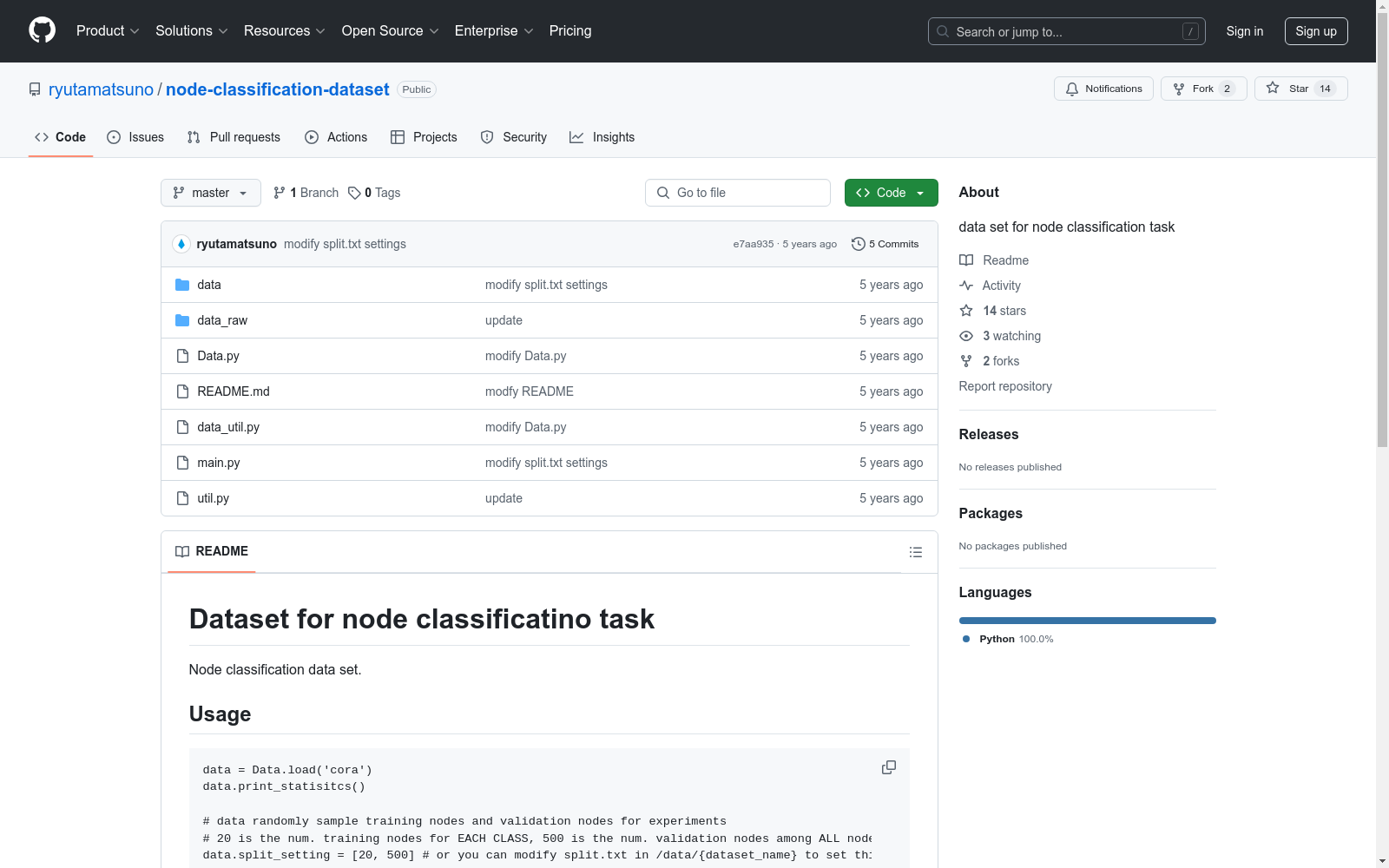Switch to the Actions tab
This screenshot has width=1389, height=868.
[336, 137]
